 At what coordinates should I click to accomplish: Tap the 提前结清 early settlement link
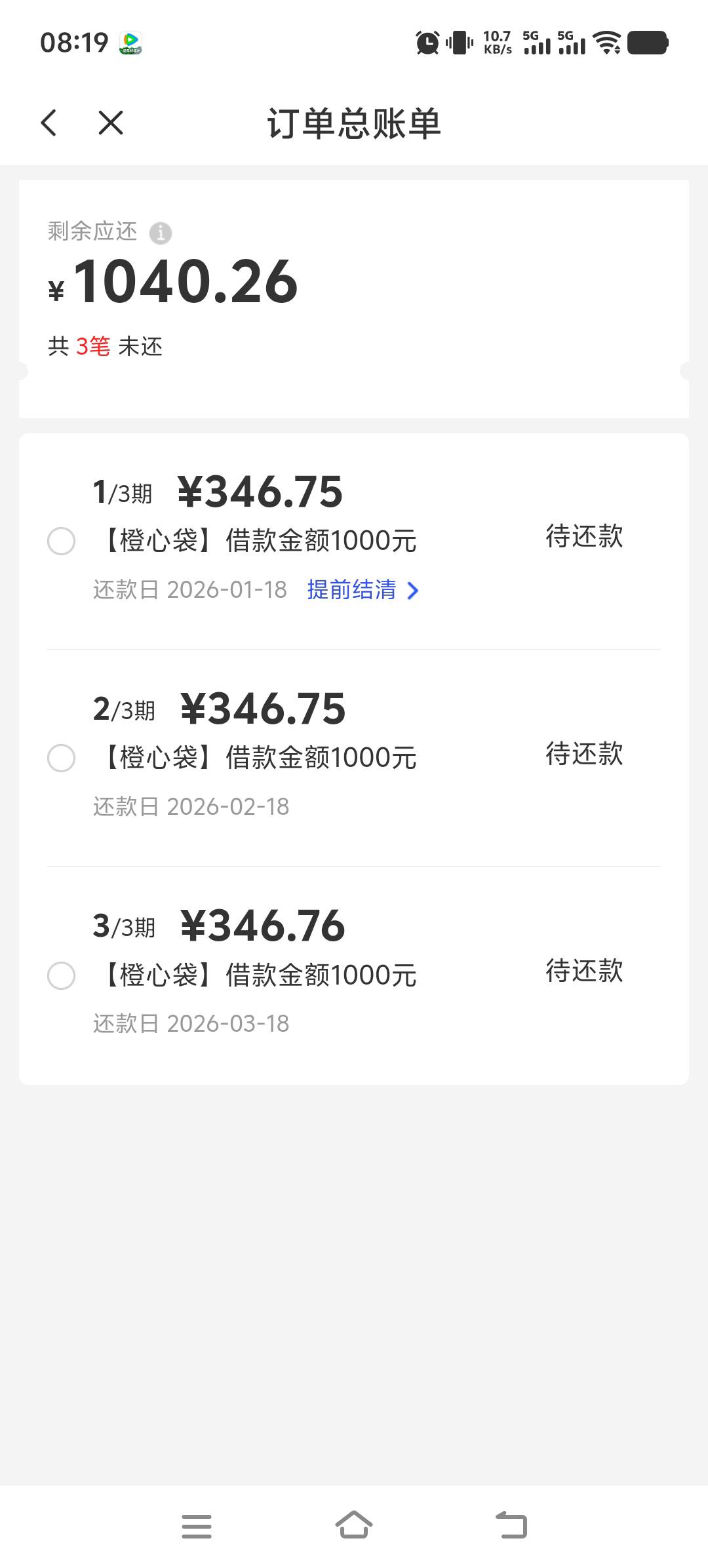[352, 590]
